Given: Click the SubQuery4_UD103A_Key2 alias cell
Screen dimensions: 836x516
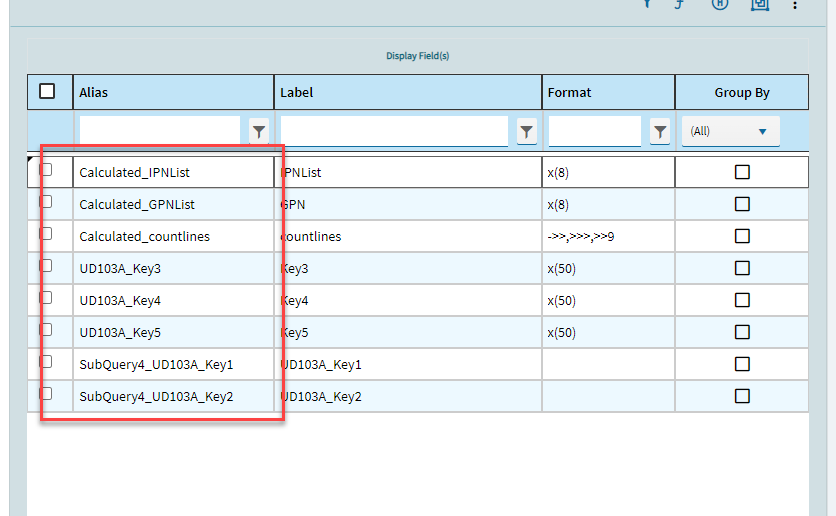Looking at the screenshot, I should click(x=173, y=396).
